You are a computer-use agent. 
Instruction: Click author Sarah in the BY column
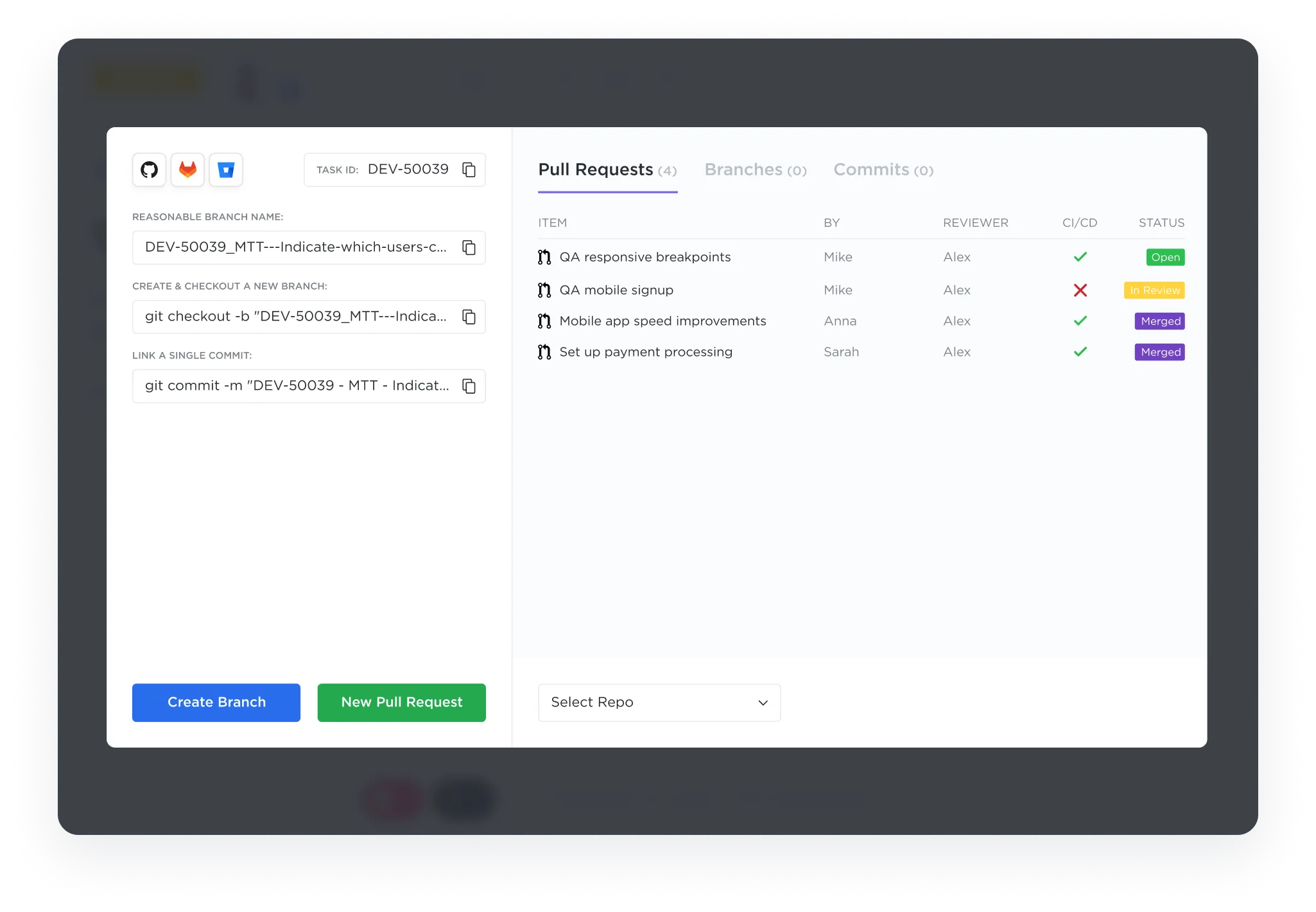(x=842, y=352)
